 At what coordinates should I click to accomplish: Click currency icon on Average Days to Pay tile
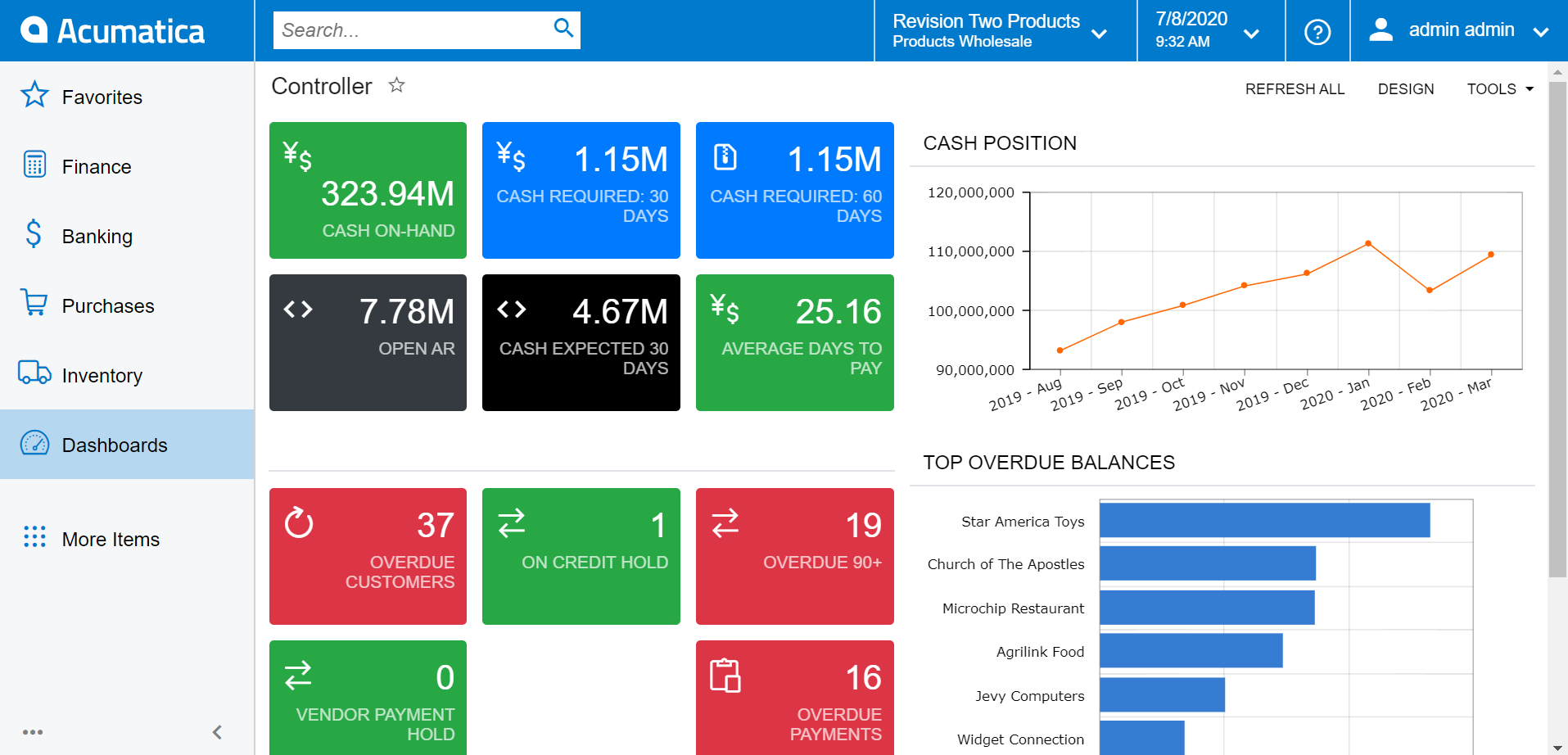pos(725,308)
